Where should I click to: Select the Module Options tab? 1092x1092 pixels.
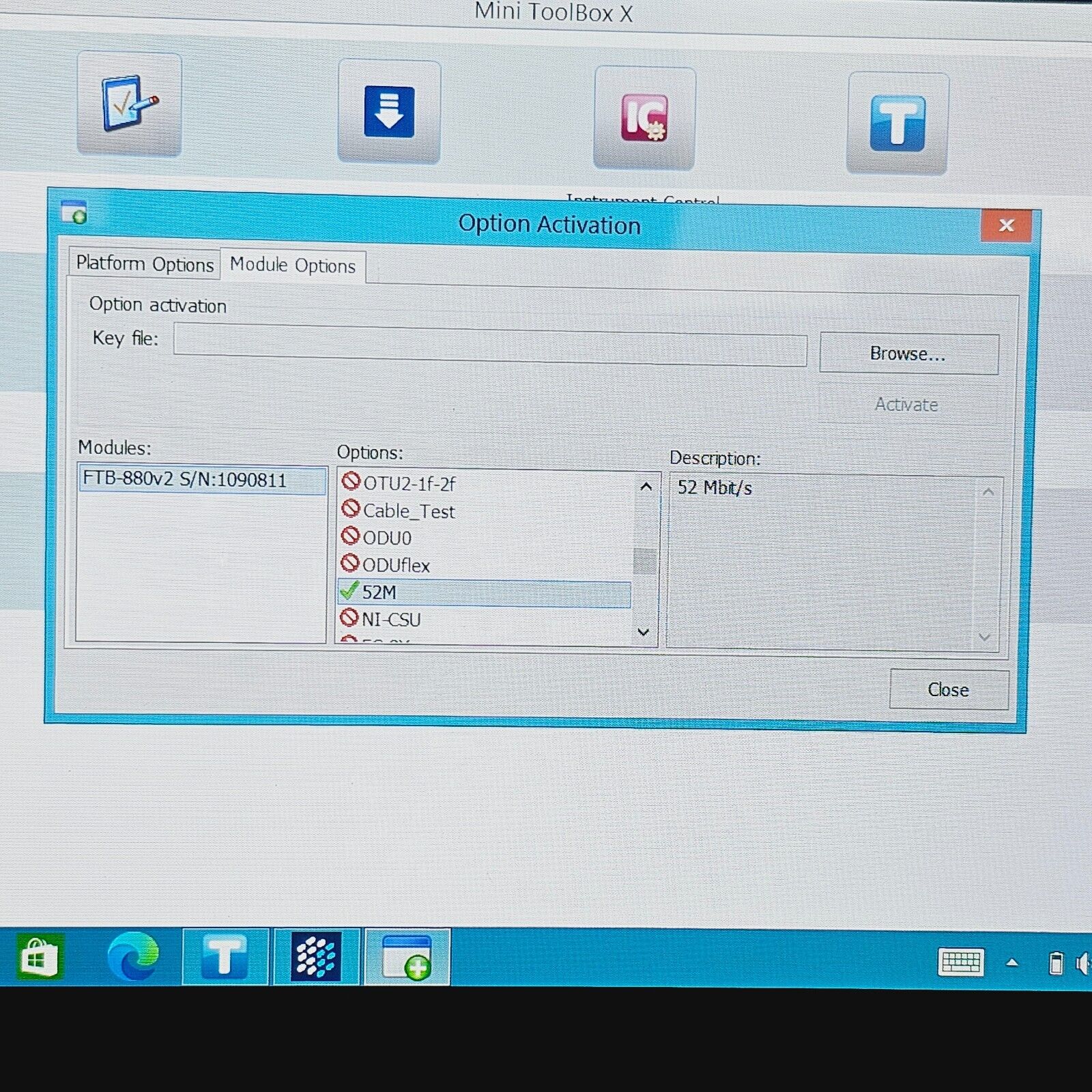pyautogui.click(x=293, y=265)
